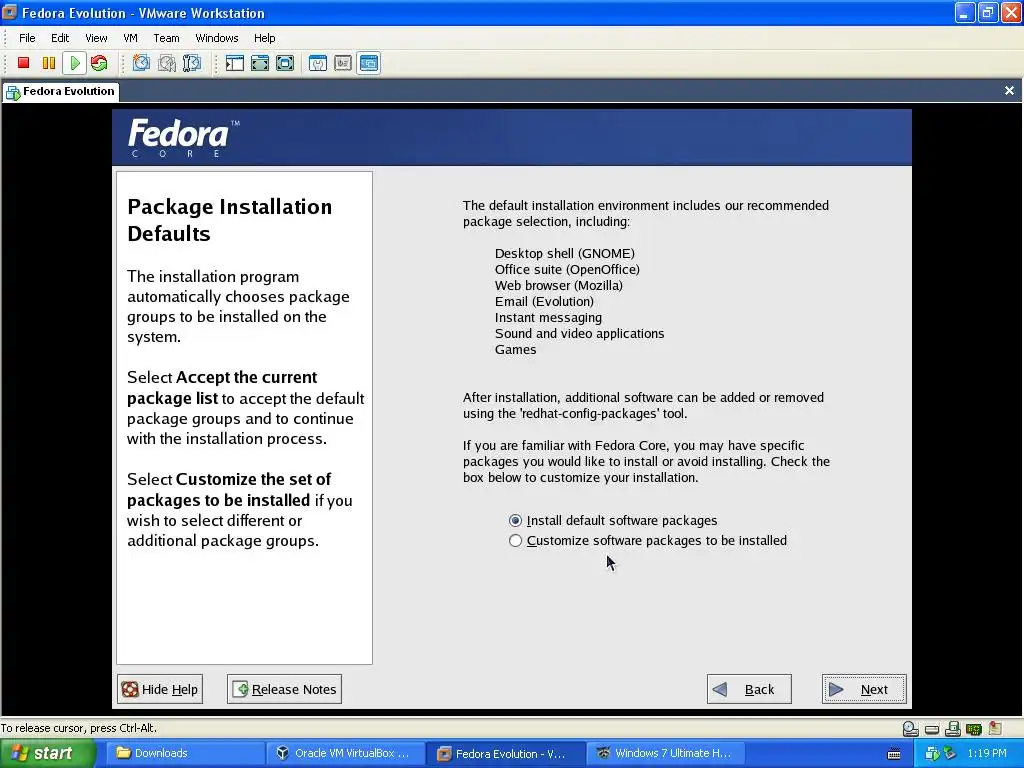
Task: Click the 'Games' list entry
Action: click(x=515, y=349)
